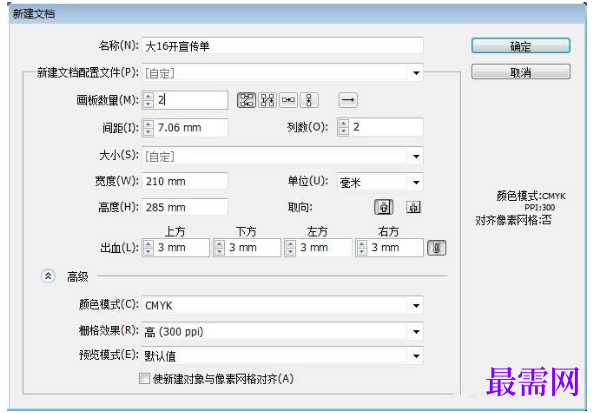
Task: Choose arrange by row artboard layout icon
Action: [x=288, y=100]
